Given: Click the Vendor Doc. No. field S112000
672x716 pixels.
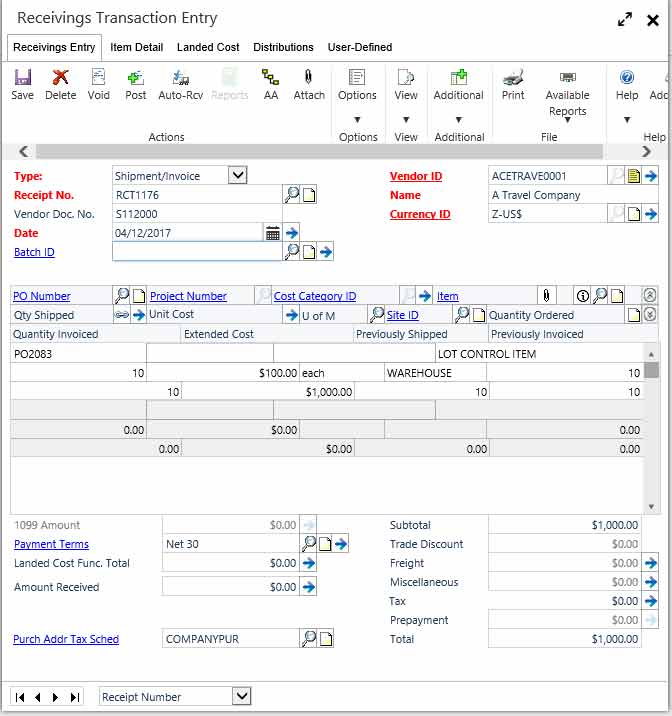Looking at the screenshot, I should [x=197, y=214].
